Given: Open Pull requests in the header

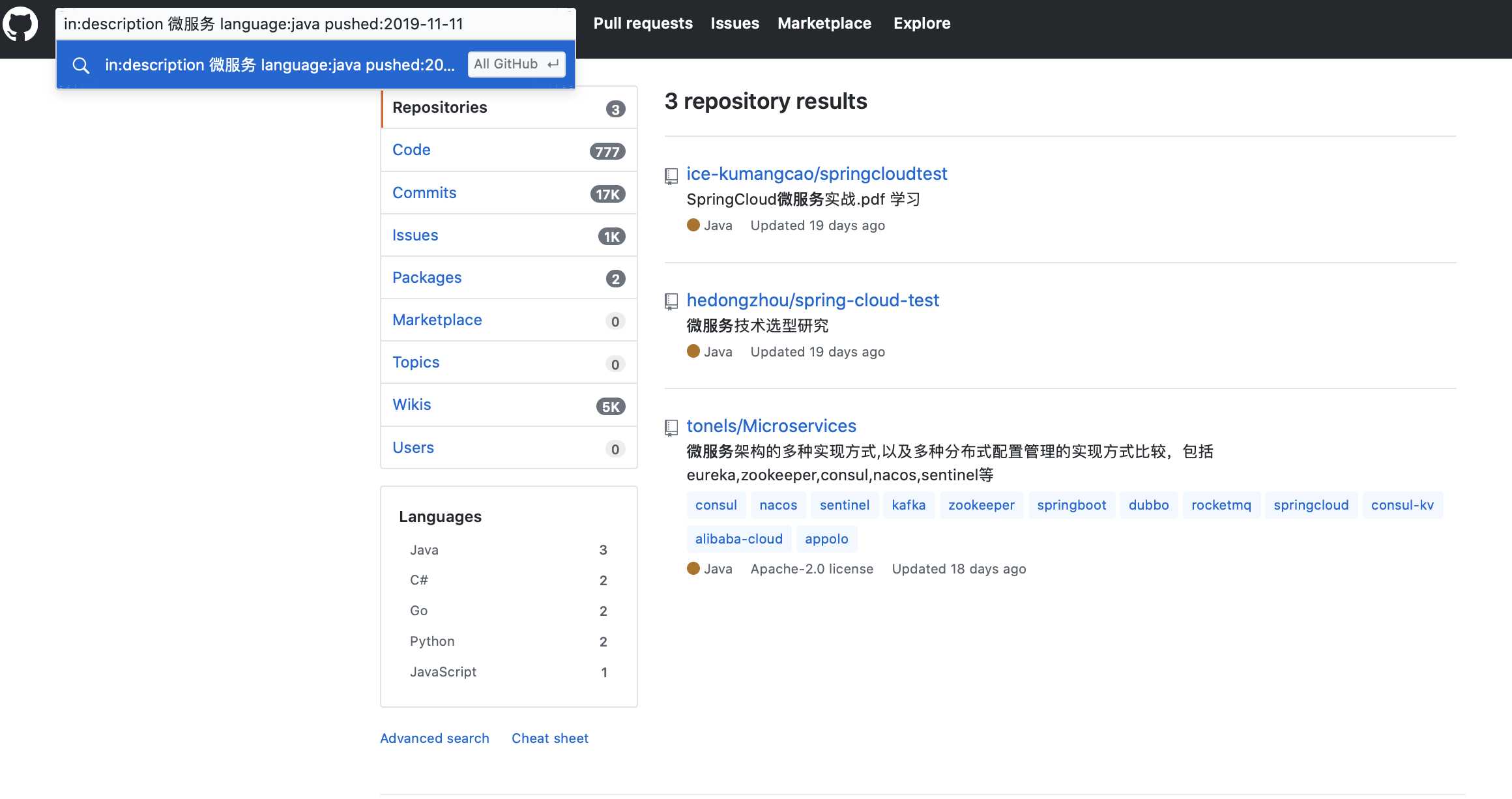Looking at the screenshot, I should [x=643, y=23].
